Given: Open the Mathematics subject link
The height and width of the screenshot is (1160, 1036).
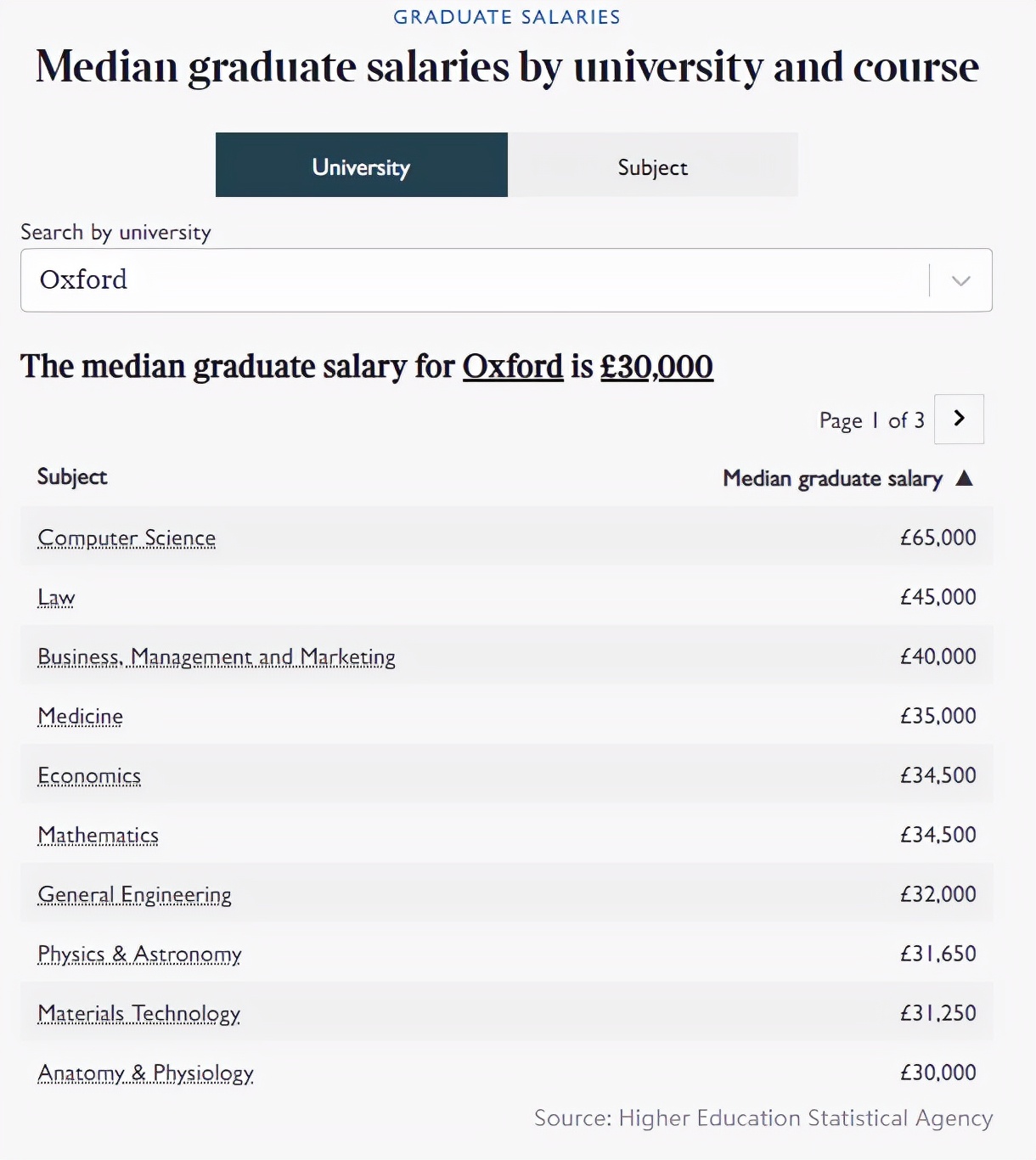Looking at the screenshot, I should point(97,835).
